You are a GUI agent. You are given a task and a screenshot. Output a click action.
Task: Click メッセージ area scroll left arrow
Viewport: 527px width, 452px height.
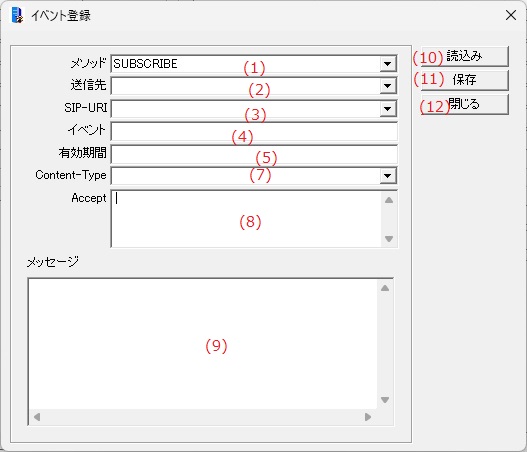click(37, 417)
